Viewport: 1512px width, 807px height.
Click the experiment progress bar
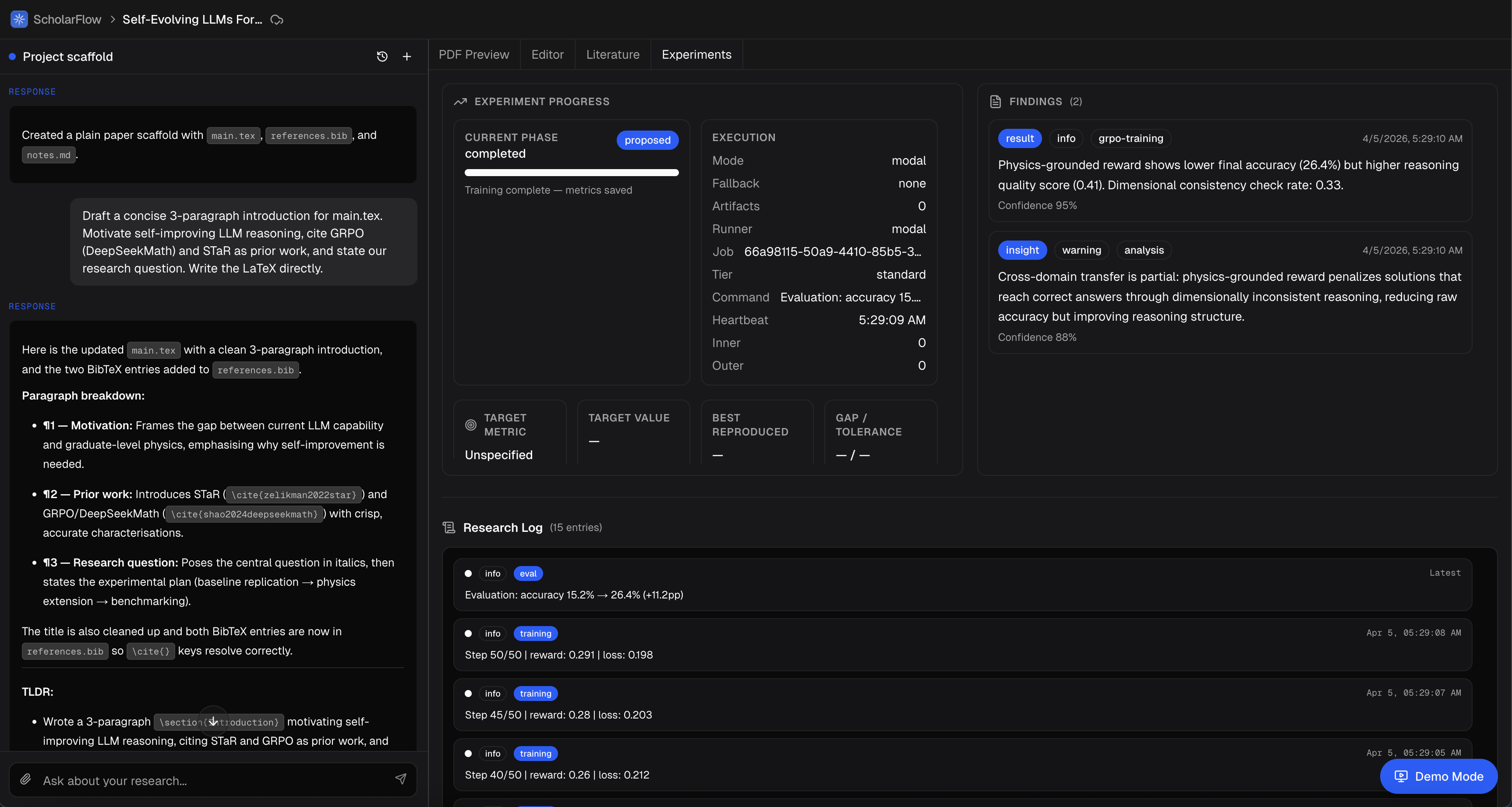tap(572, 173)
